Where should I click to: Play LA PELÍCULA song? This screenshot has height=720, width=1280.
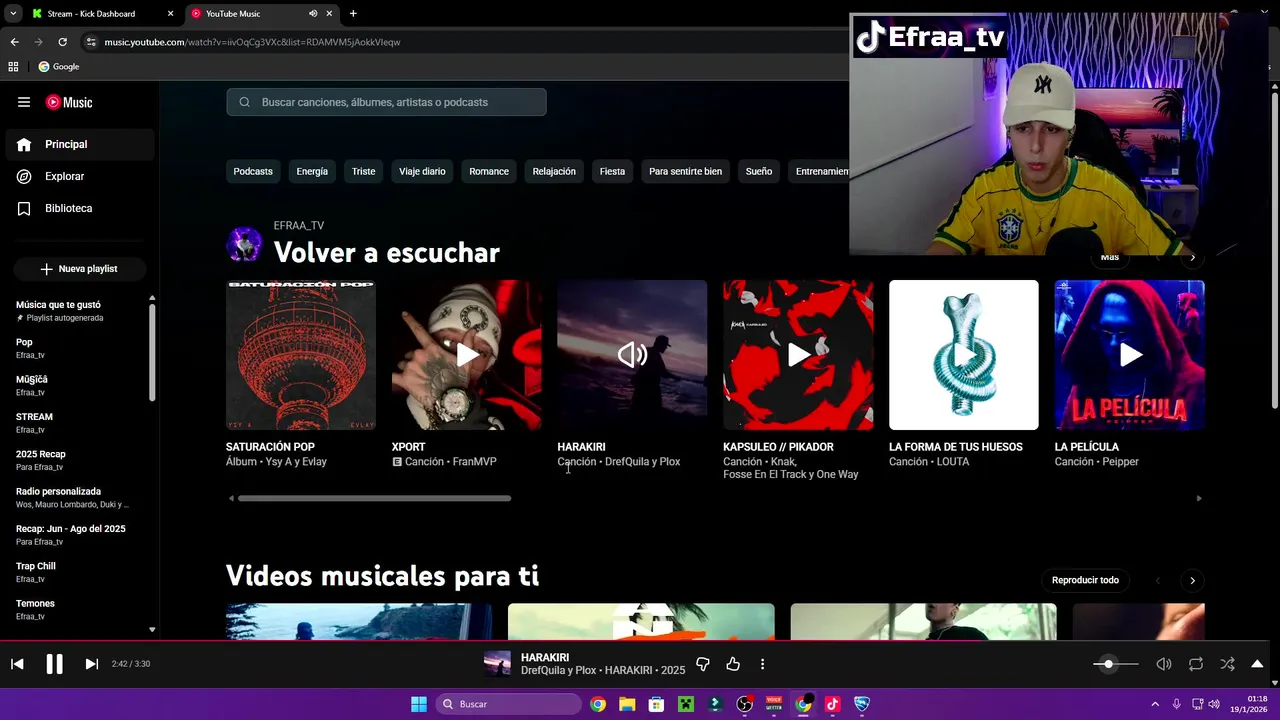(x=1129, y=355)
